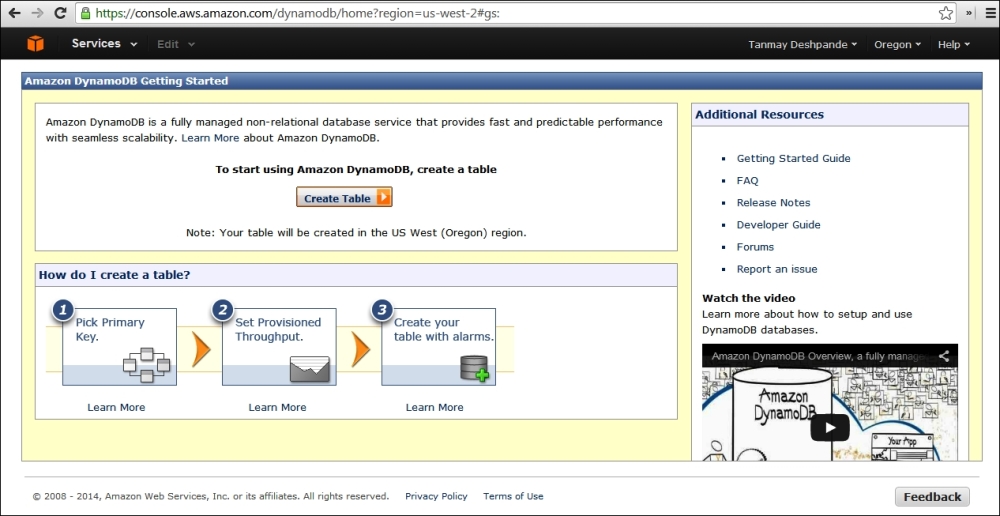This screenshot has width=1000, height=516.
Task: Expand the Tanmay Deshpande account menu
Action: 802,45
